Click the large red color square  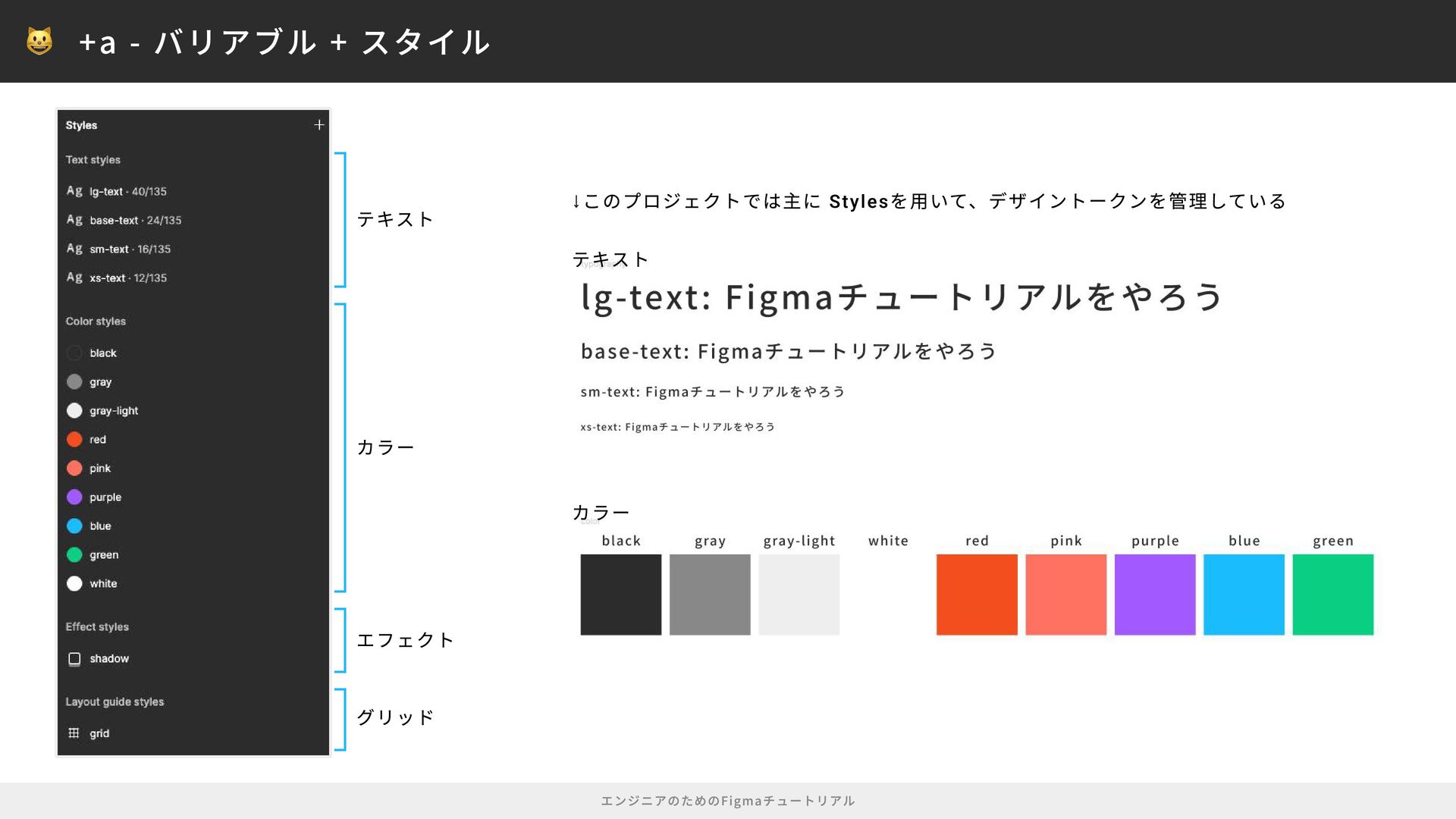click(x=977, y=595)
